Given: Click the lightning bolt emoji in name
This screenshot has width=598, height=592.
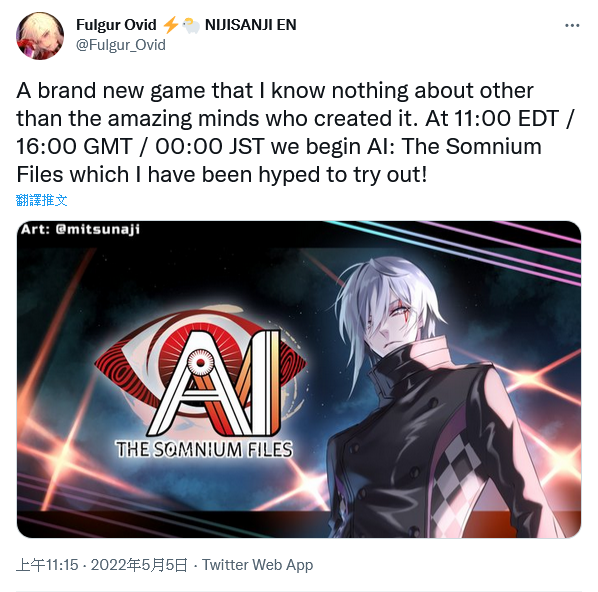Looking at the screenshot, I should point(170,25).
